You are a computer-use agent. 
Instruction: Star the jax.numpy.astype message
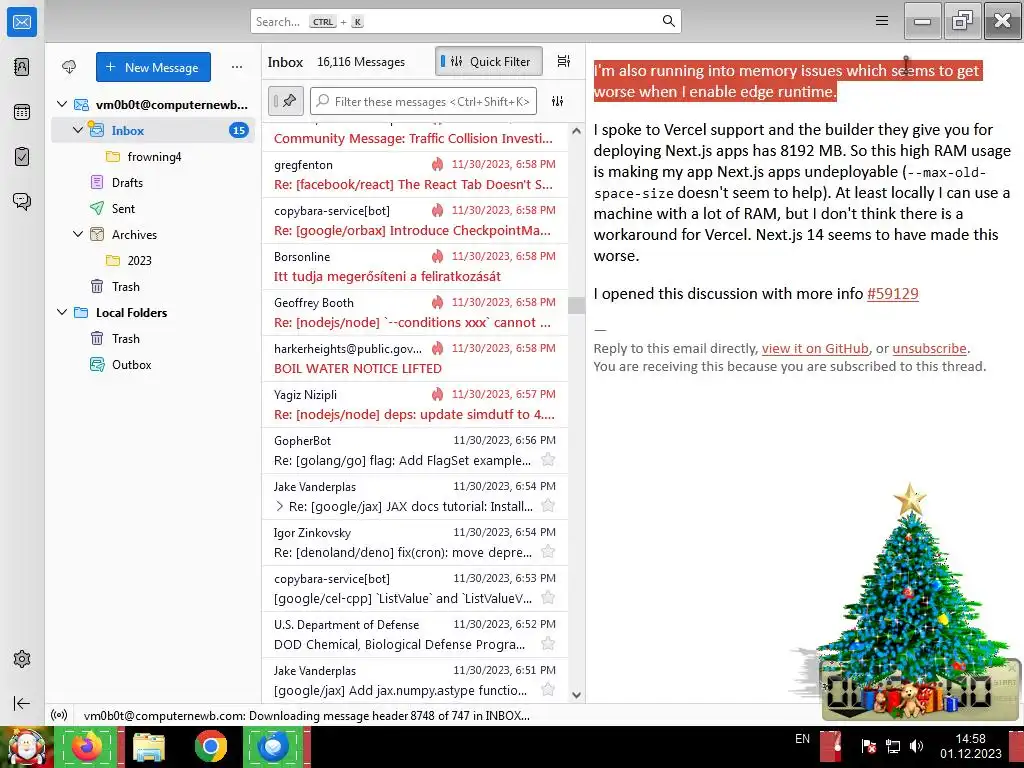(x=549, y=690)
